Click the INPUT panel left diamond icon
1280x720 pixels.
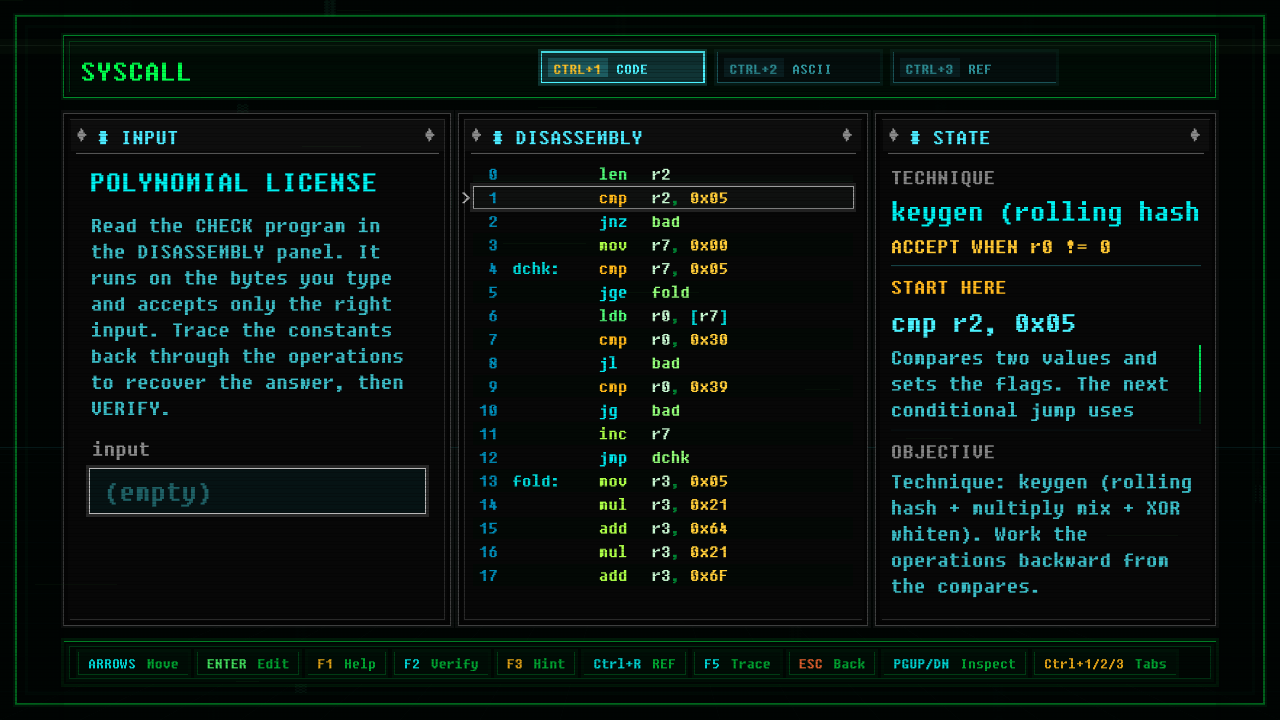82,136
